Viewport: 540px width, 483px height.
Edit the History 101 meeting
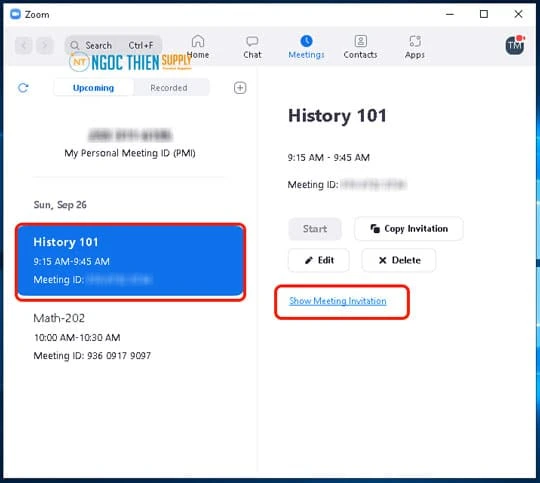tap(319, 260)
